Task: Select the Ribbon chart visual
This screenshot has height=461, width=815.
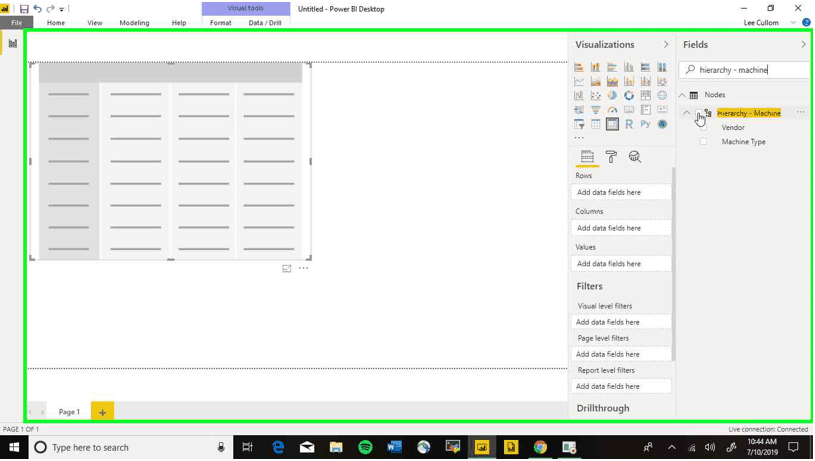Action: 662,81
